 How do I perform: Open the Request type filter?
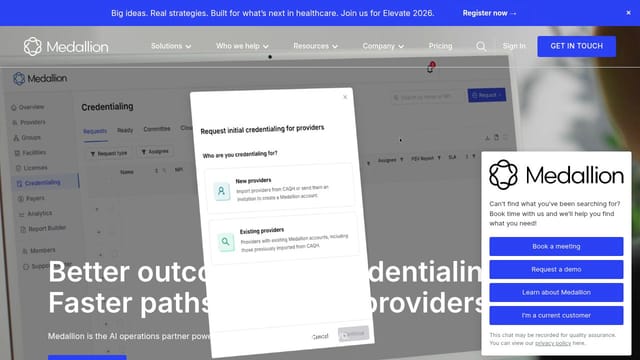click(x=109, y=153)
